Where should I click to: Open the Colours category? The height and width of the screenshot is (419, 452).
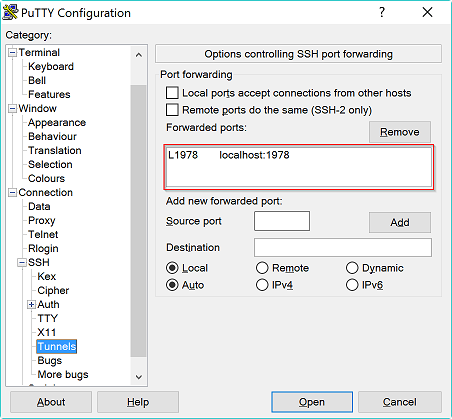(x=46, y=178)
